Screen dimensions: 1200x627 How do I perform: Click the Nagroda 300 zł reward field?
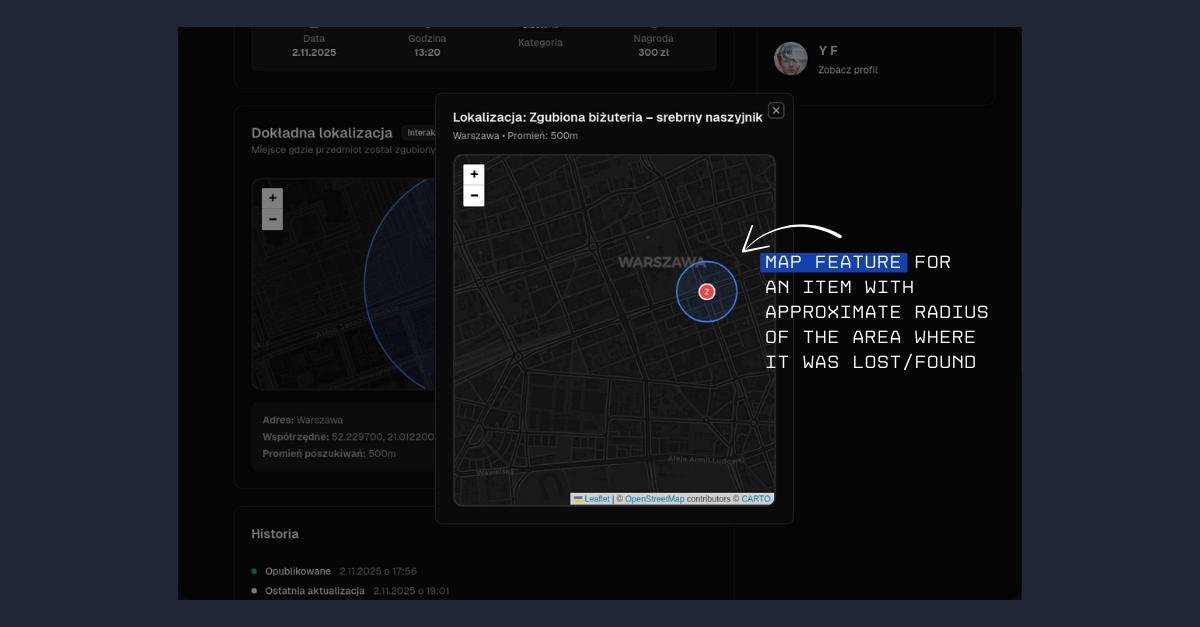(653, 46)
